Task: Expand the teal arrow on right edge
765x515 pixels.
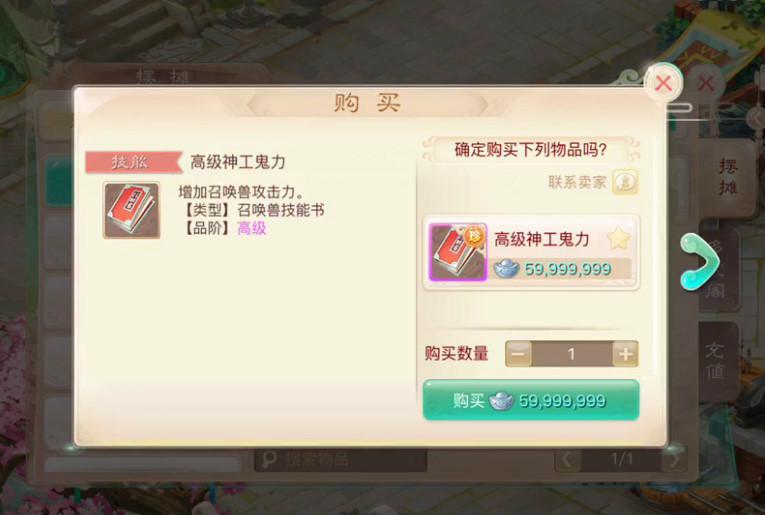Action: (700, 262)
